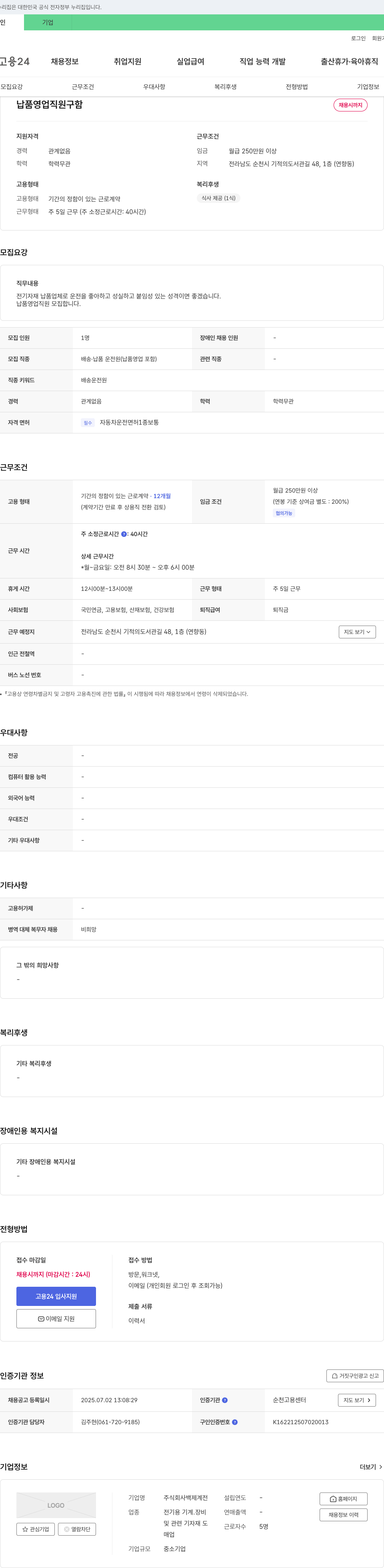The image size is (384, 1568).
Task: Jump to the 근무조건 section tab
Action: (83, 86)
